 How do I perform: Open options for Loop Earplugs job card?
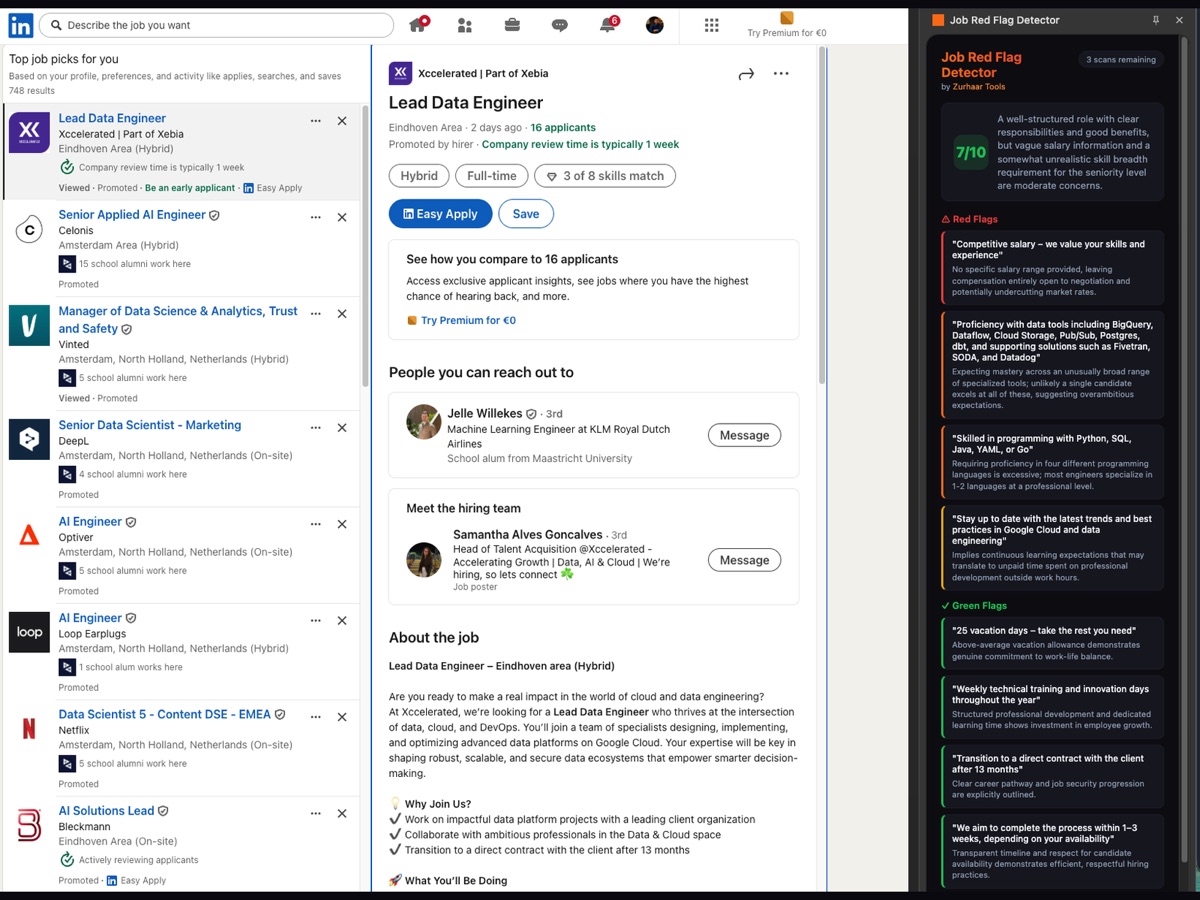[x=316, y=621]
